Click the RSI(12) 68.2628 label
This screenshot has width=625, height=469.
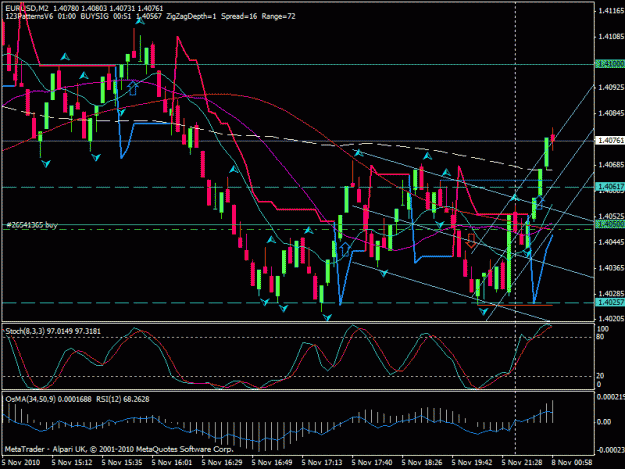(123, 399)
